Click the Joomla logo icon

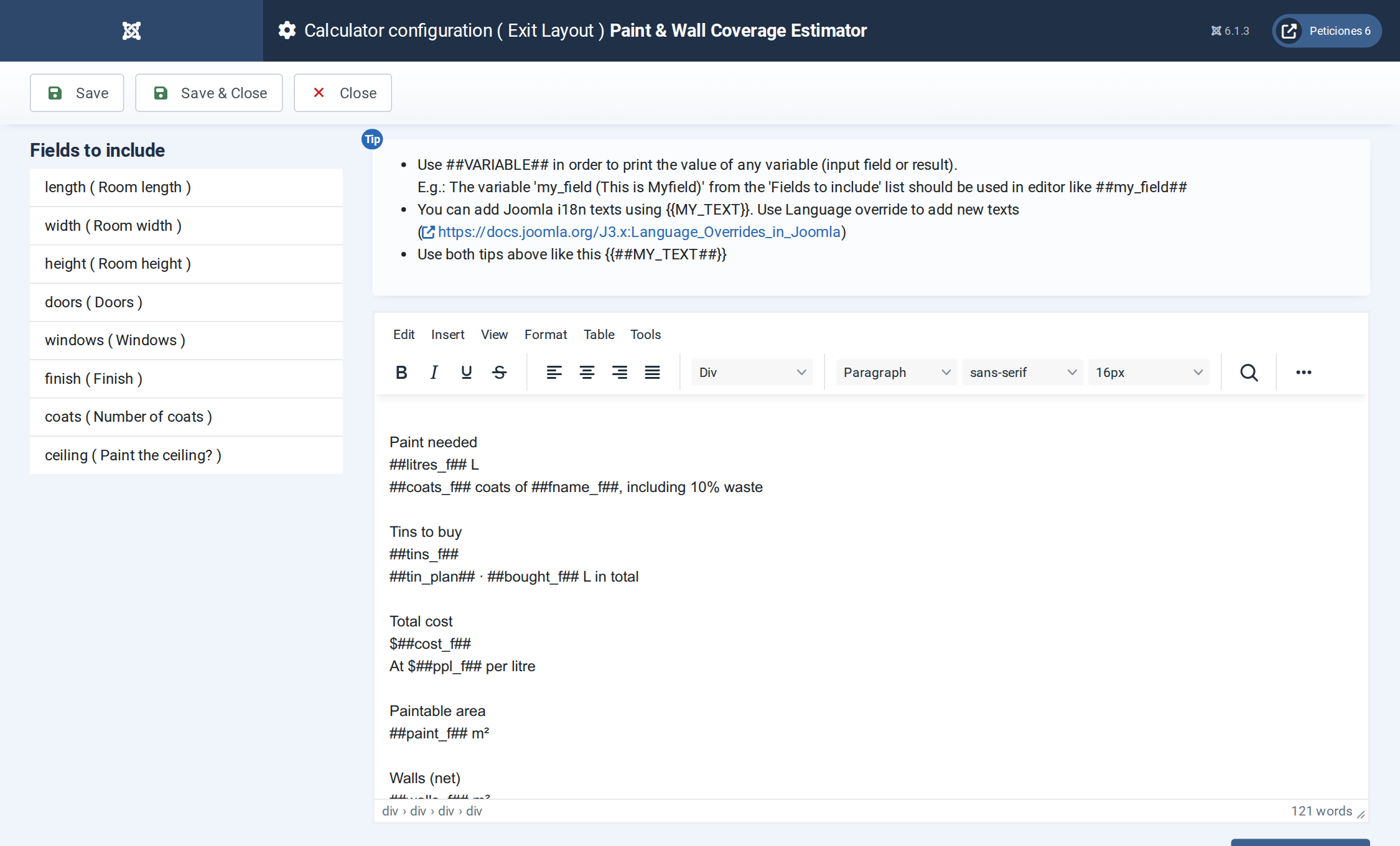131,30
